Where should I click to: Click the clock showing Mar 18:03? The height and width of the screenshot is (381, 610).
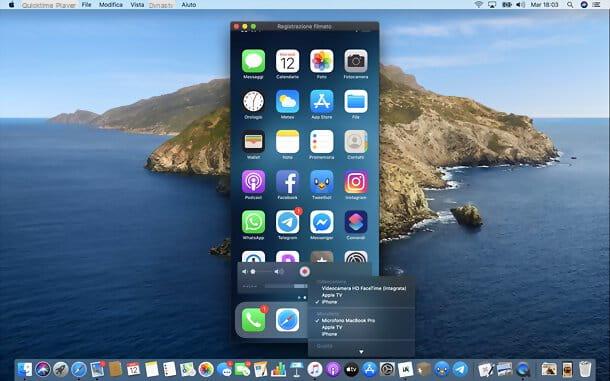[x=544, y=5]
